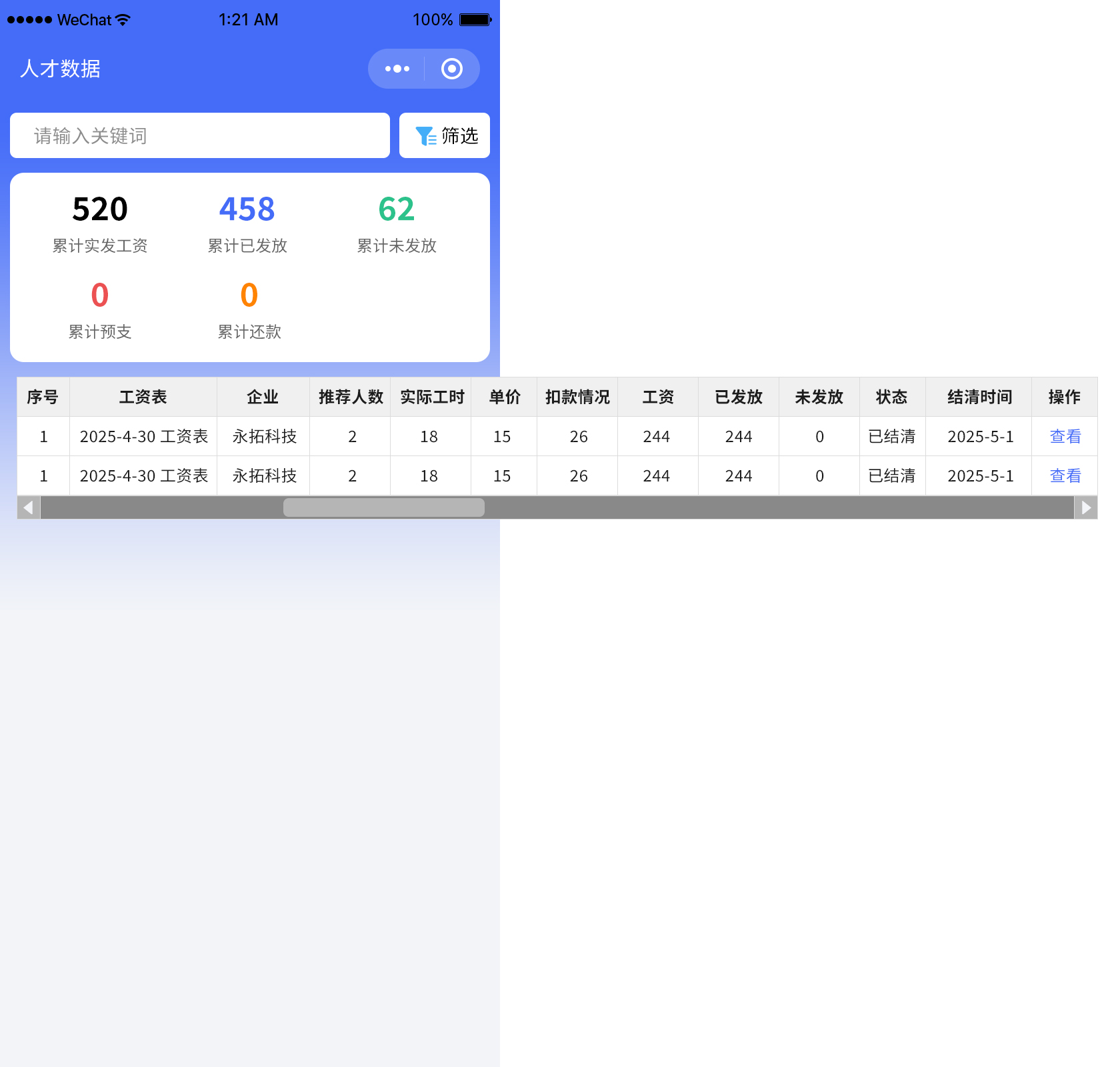Tap the close mini program circle icon

(452, 69)
